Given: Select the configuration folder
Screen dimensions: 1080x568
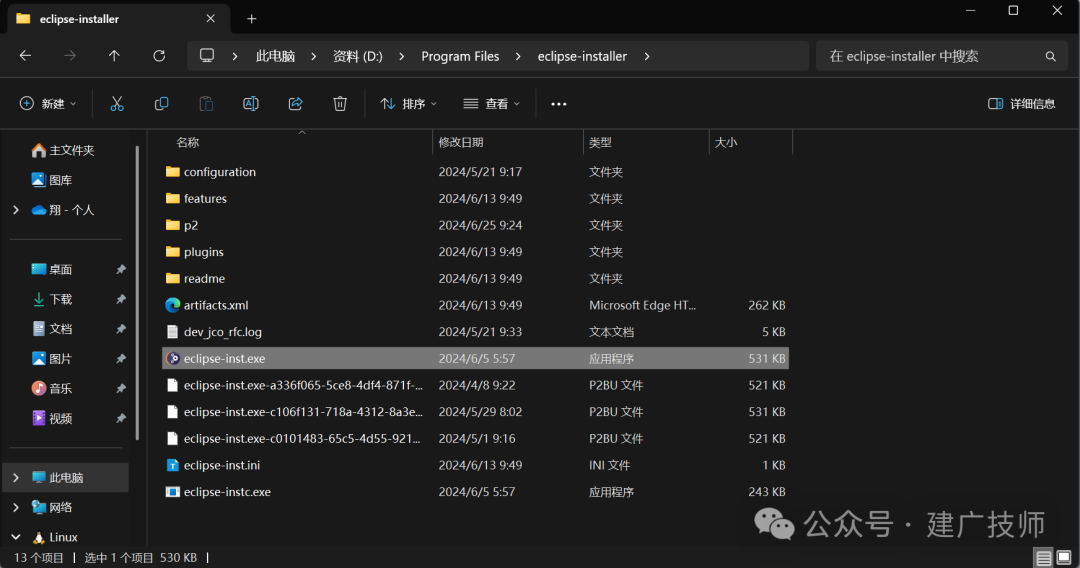Looking at the screenshot, I should pos(475,171).
